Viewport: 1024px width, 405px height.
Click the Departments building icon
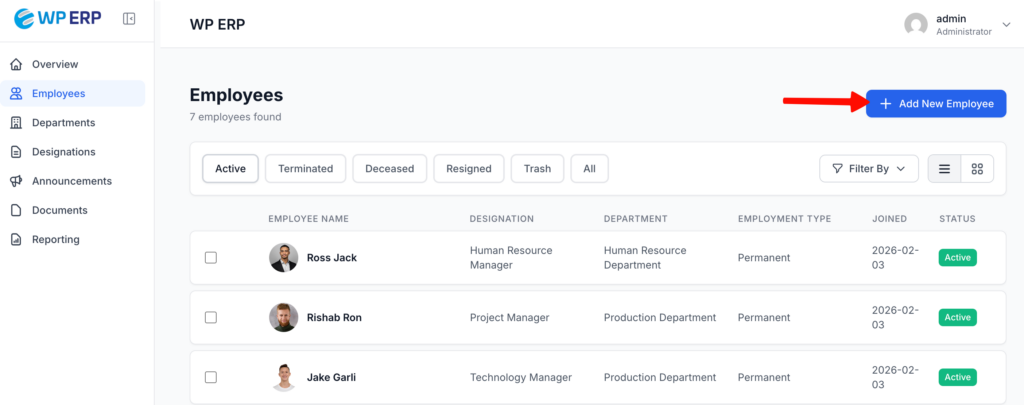point(16,123)
